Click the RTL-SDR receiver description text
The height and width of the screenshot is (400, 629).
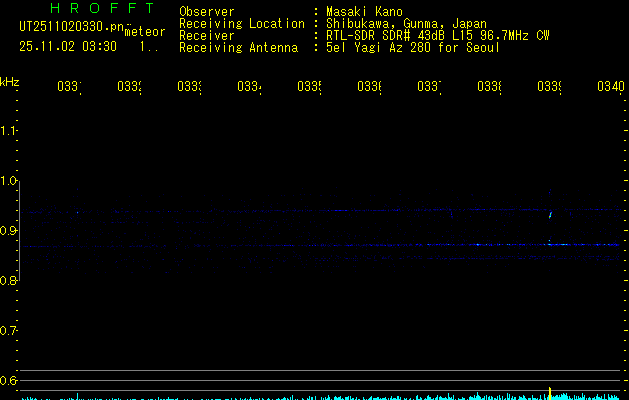437,36
